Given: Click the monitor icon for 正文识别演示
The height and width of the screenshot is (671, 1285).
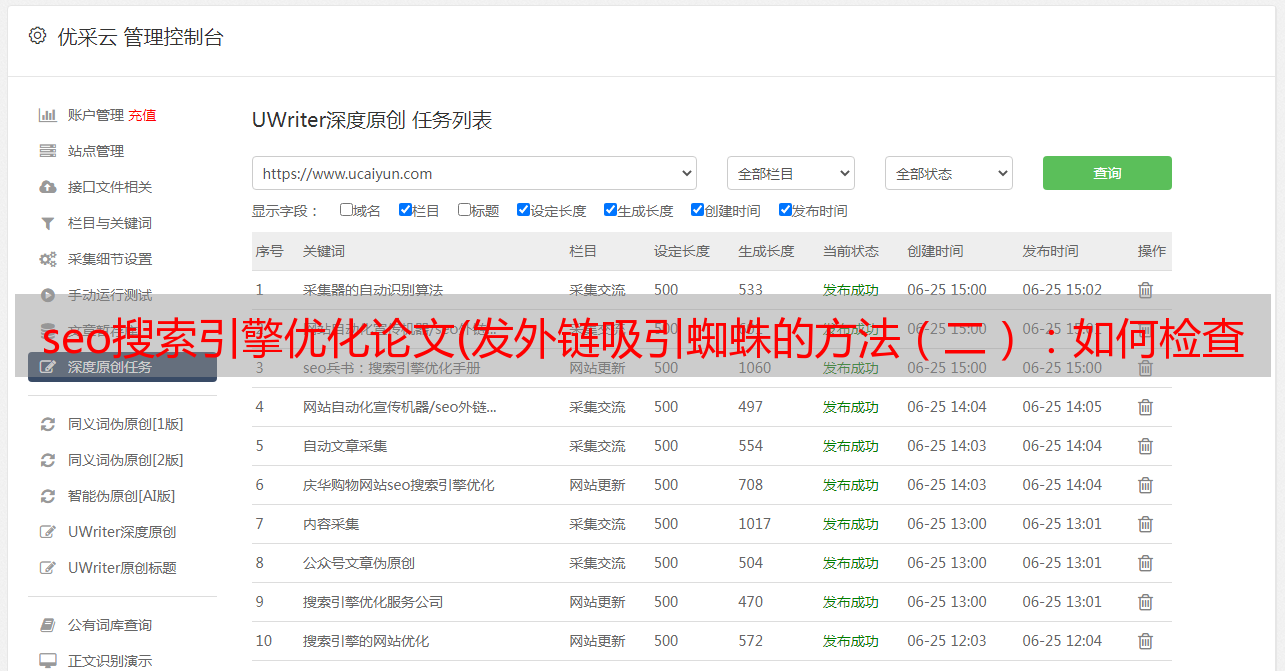Looking at the screenshot, I should [47, 661].
